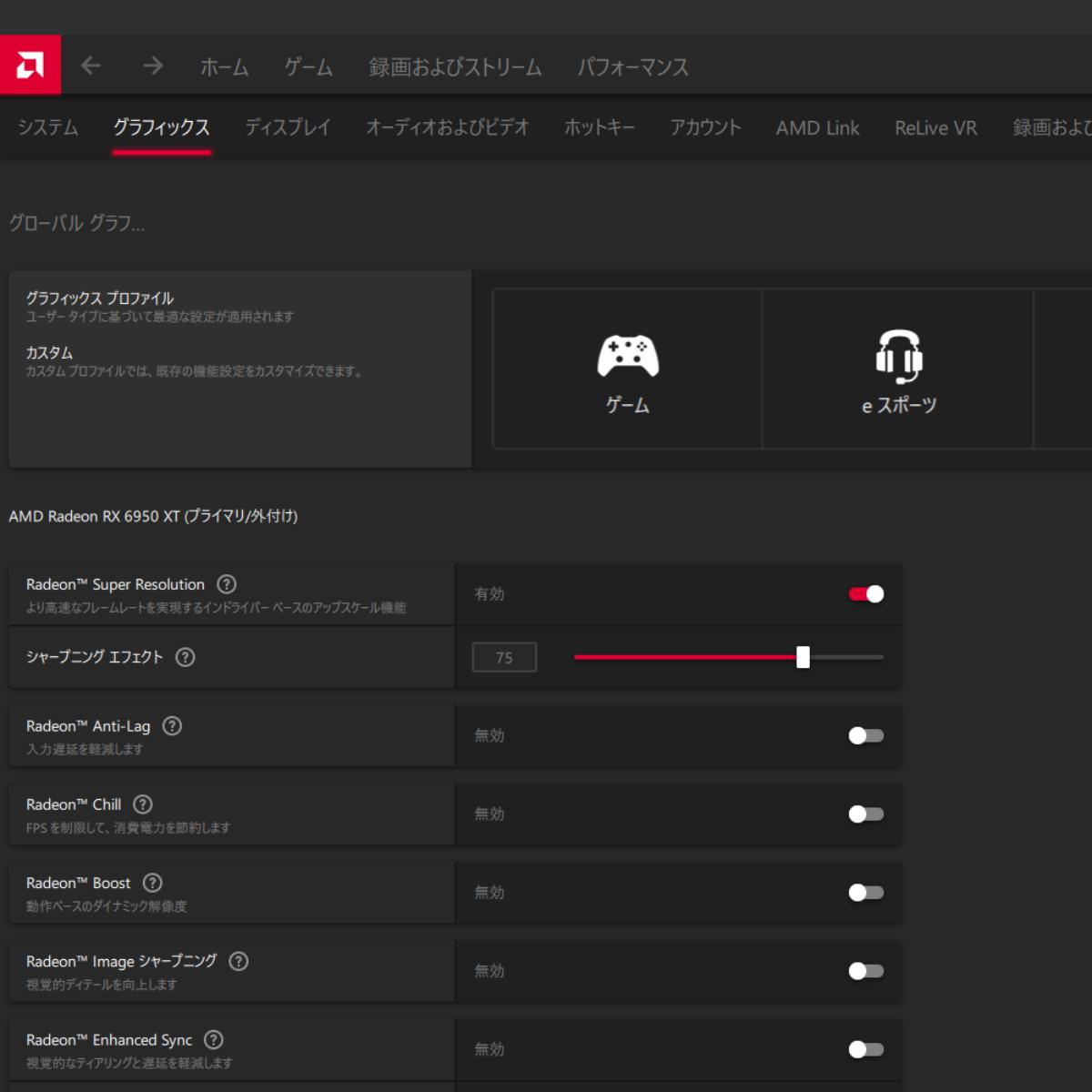Click the 有効 status text
The height and width of the screenshot is (1092, 1092).
point(489,593)
